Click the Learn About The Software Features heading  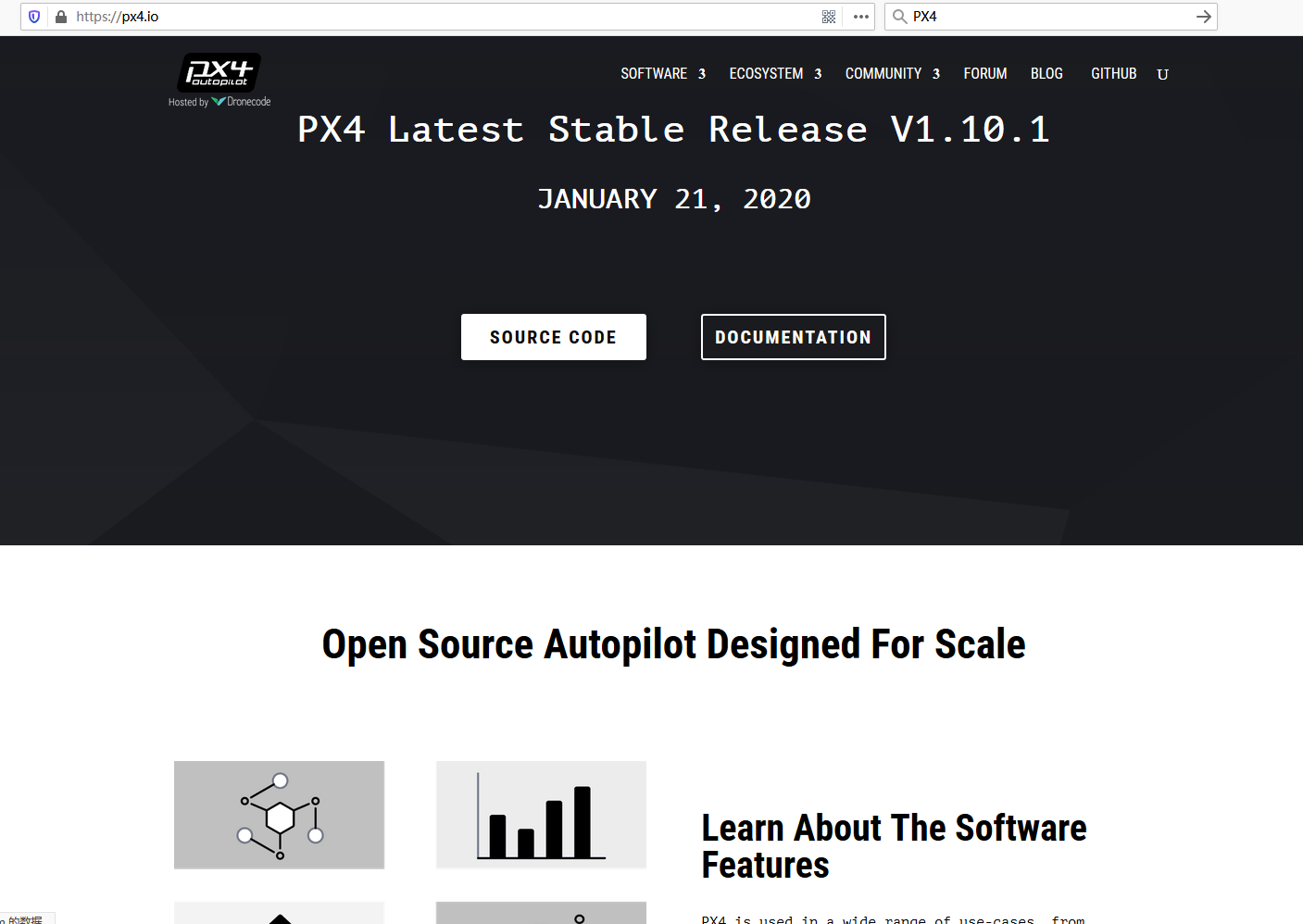point(894,846)
